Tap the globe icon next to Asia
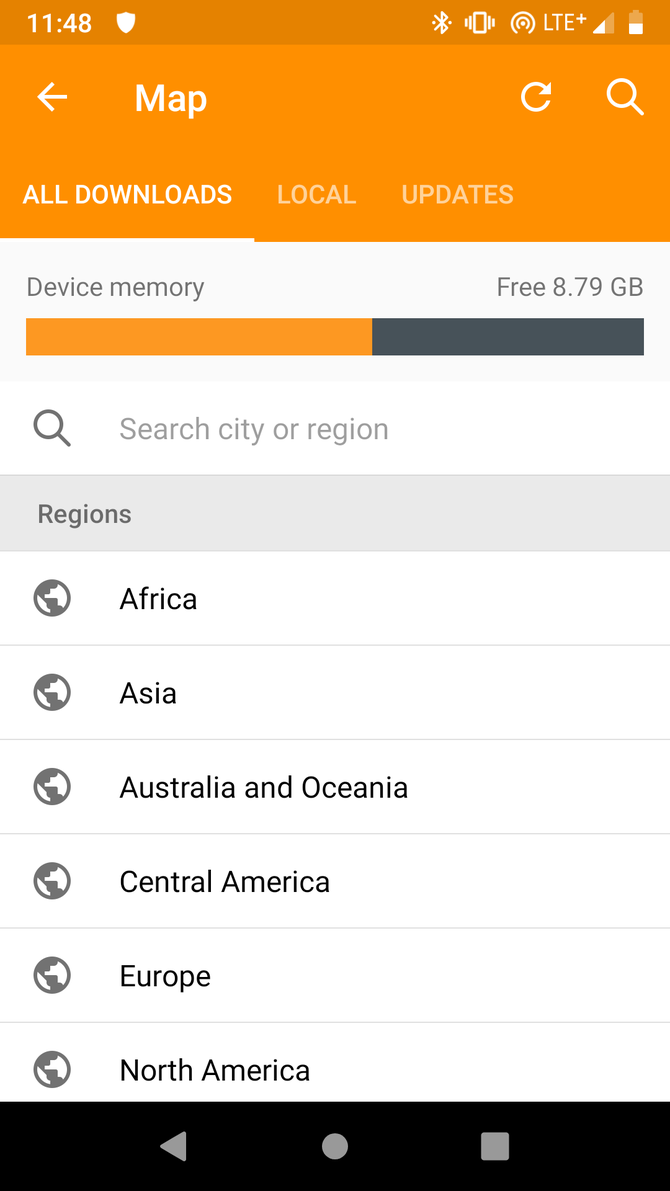Screen dimensions: 670x1191 tap(52, 692)
